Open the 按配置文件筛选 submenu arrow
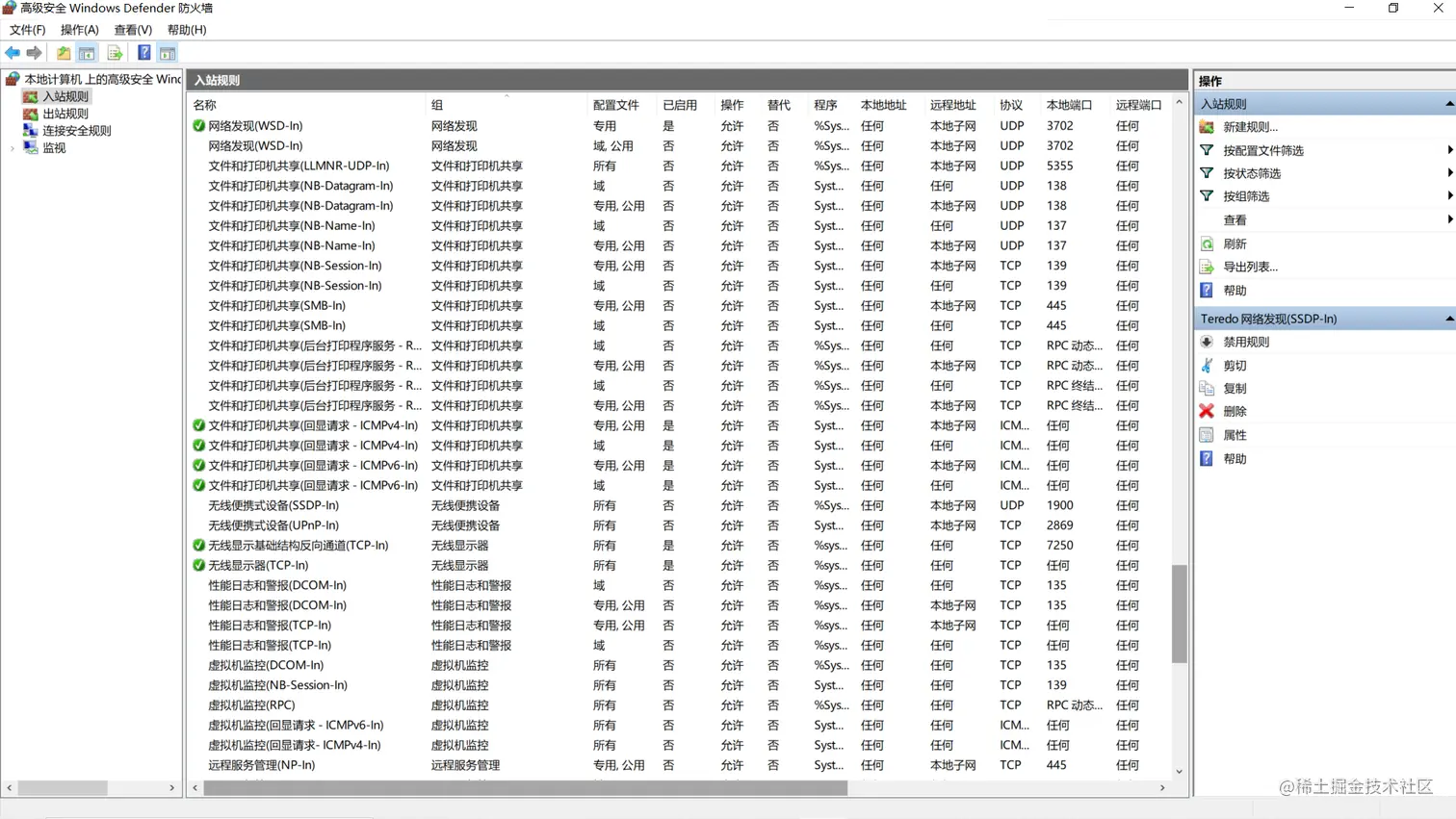This screenshot has height=819, width=1456. click(x=1449, y=150)
